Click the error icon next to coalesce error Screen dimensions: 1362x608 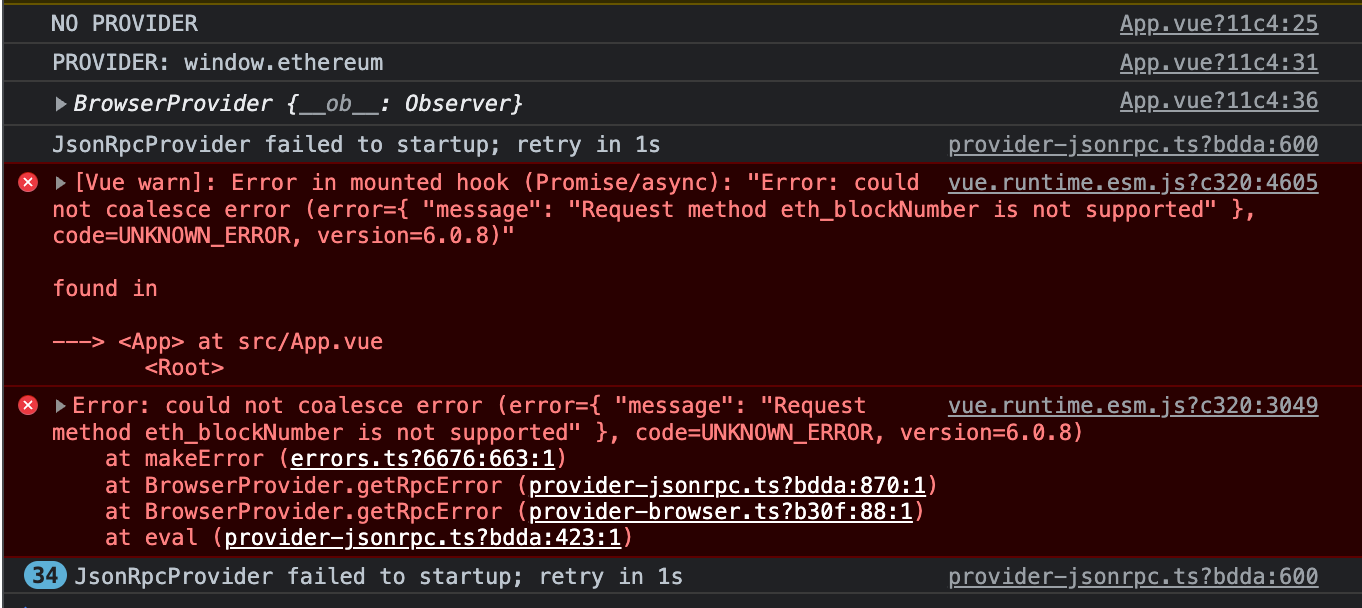(27, 405)
